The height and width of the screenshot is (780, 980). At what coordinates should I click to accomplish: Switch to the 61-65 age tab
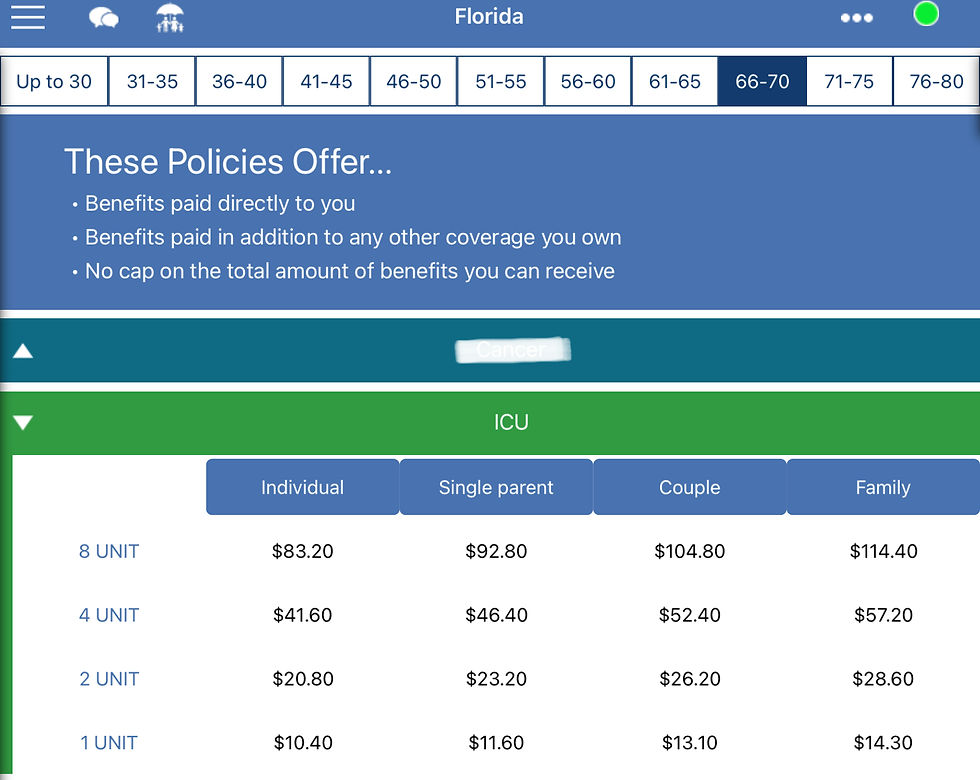675,82
